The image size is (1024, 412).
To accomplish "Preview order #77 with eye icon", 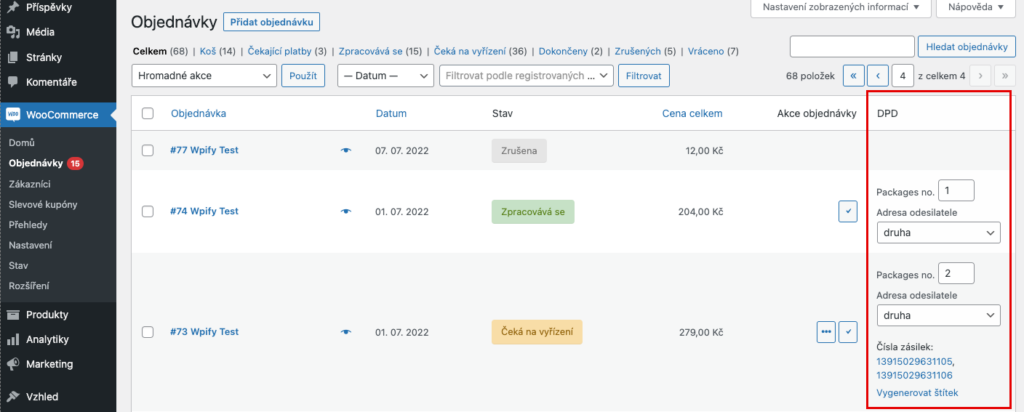I will [x=346, y=150].
